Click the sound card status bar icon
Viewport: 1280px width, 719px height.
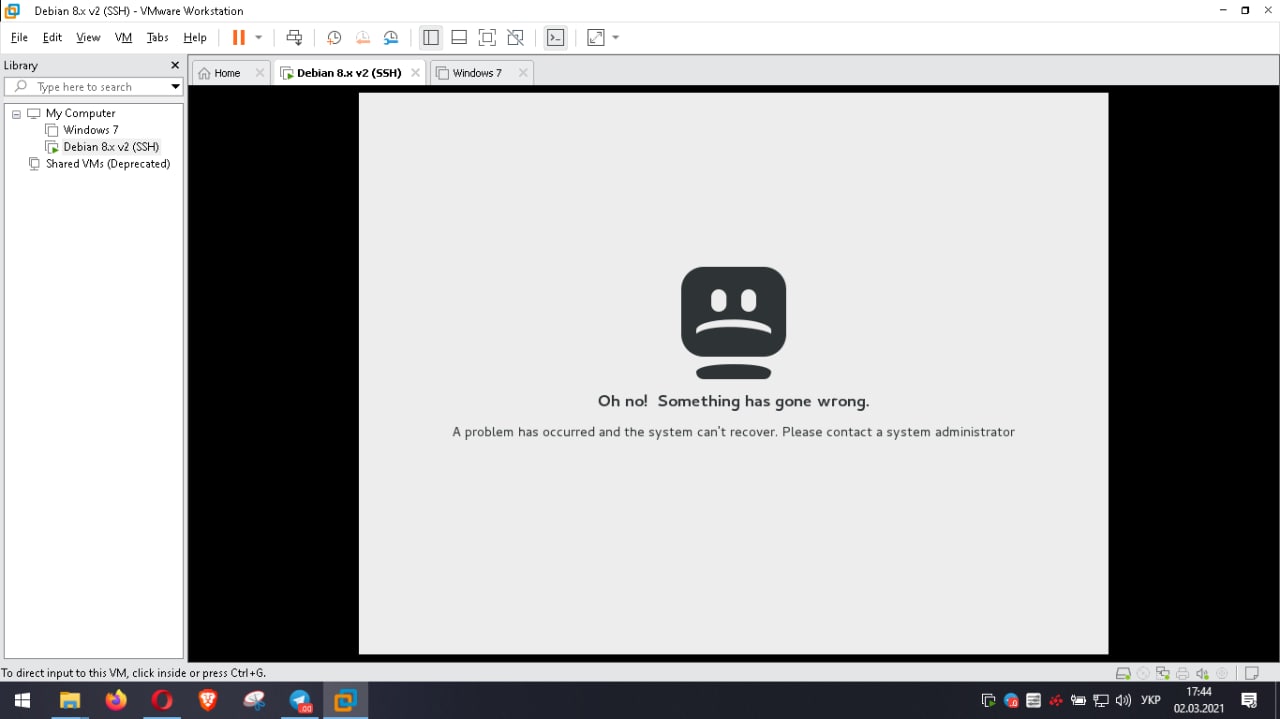pos(1203,674)
